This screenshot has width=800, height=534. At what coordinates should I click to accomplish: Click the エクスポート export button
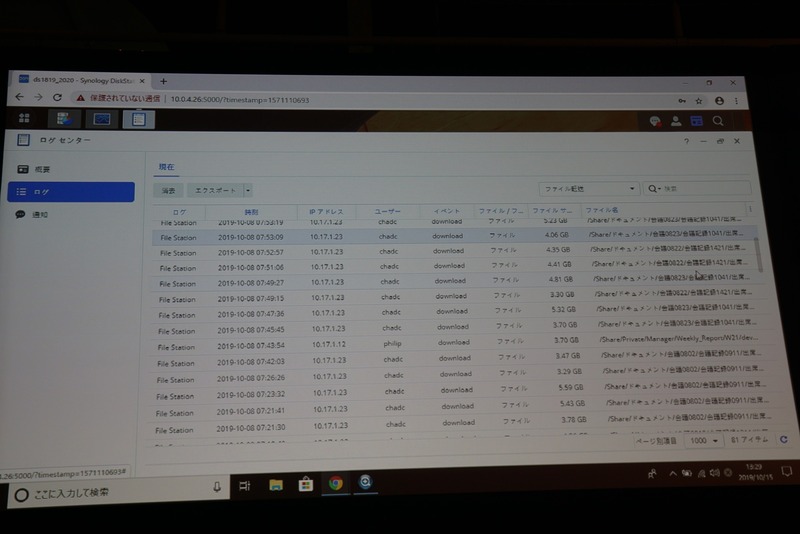tap(215, 190)
